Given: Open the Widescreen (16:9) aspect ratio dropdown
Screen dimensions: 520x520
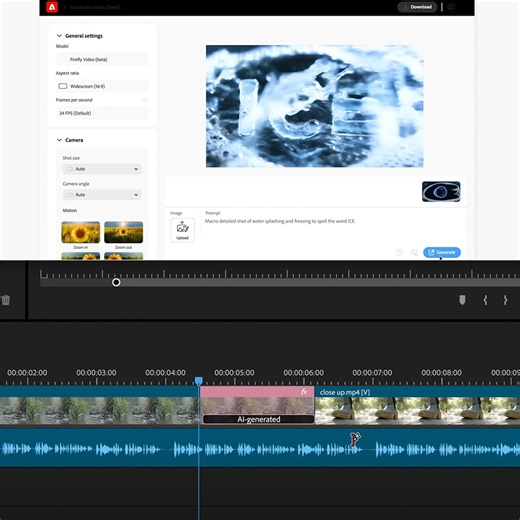Looking at the screenshot, I should pos(102,86).
